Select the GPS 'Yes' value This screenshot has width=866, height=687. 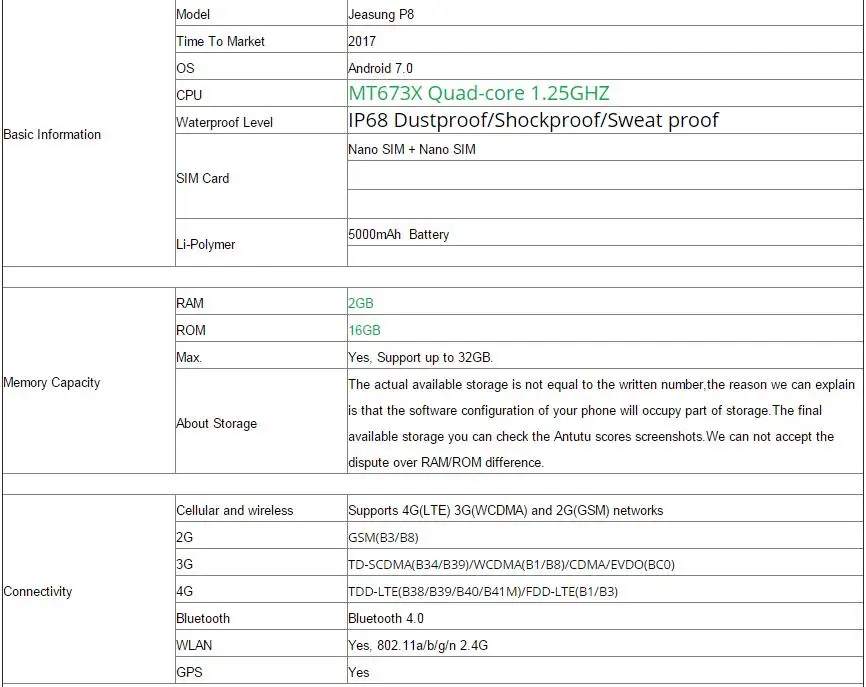[358, 673]
